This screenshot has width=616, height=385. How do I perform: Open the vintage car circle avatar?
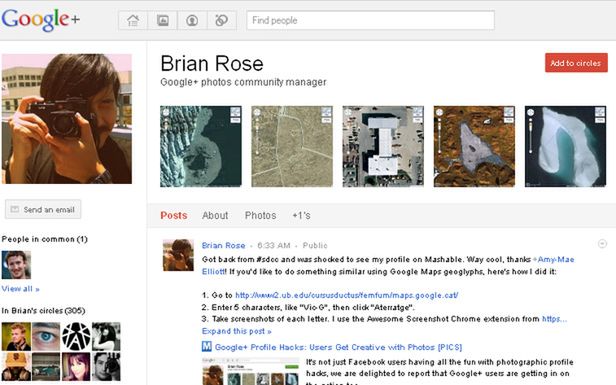(x=46, y=367)
